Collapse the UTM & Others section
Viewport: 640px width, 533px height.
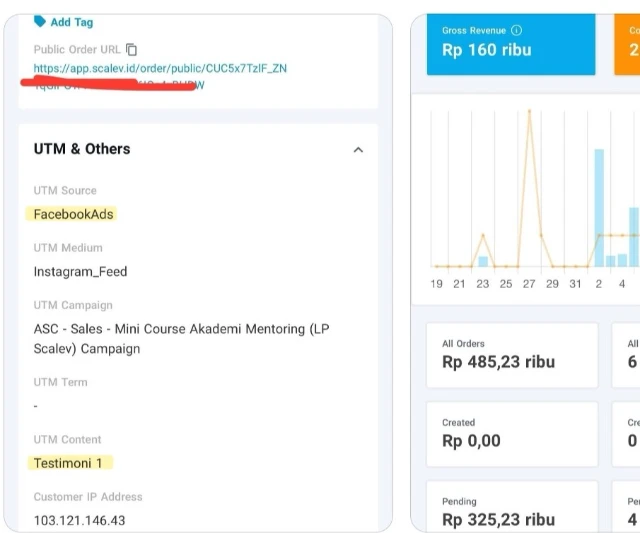358,150
